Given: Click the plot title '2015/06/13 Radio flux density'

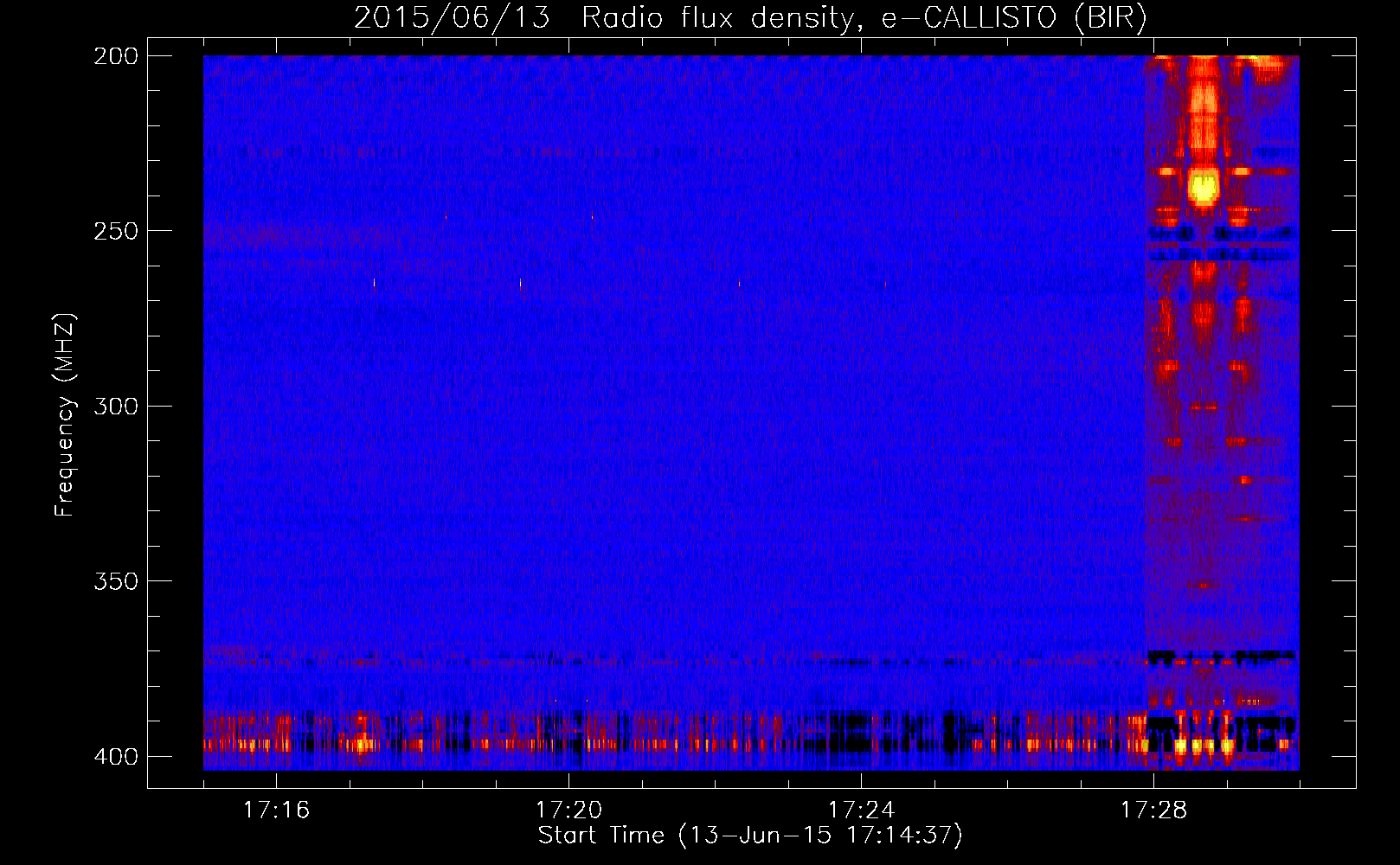Looking at the screenshot, I should 750,17.
